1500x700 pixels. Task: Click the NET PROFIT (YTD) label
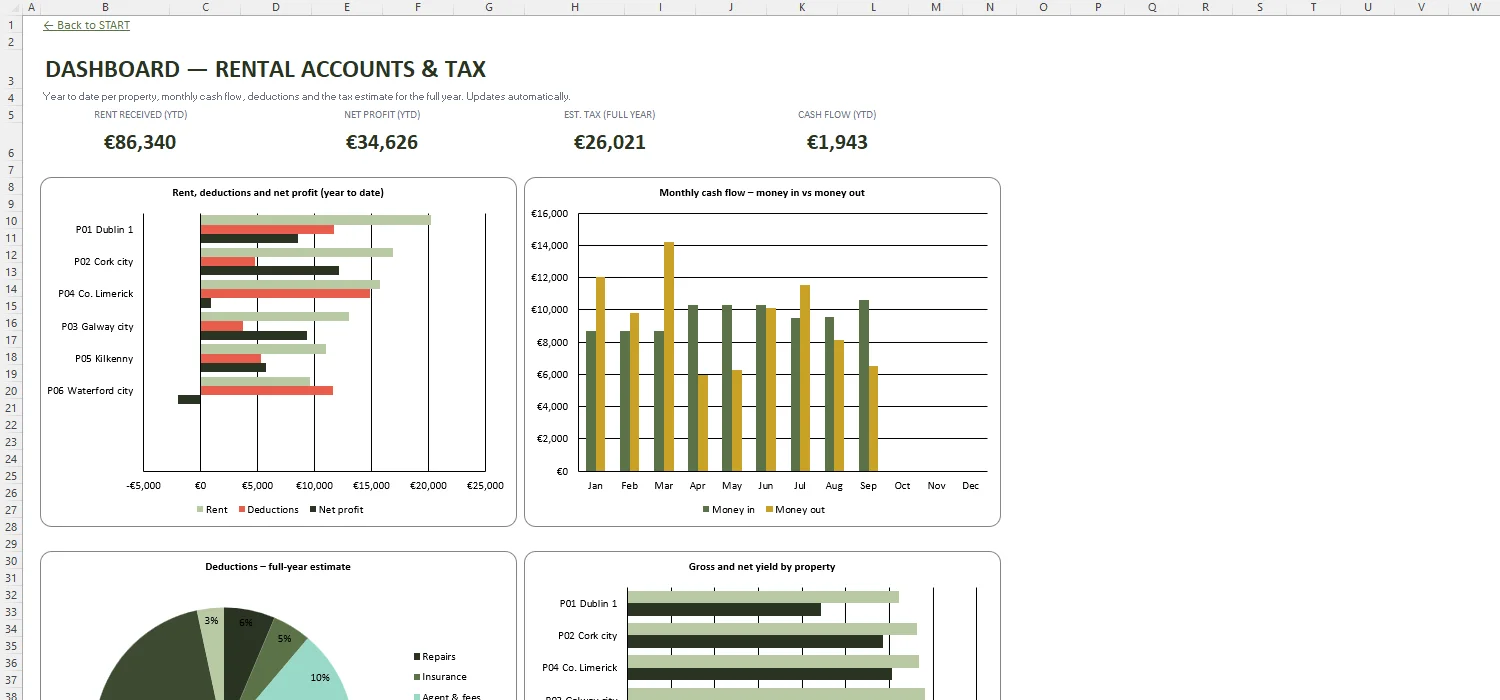point(382,114)
